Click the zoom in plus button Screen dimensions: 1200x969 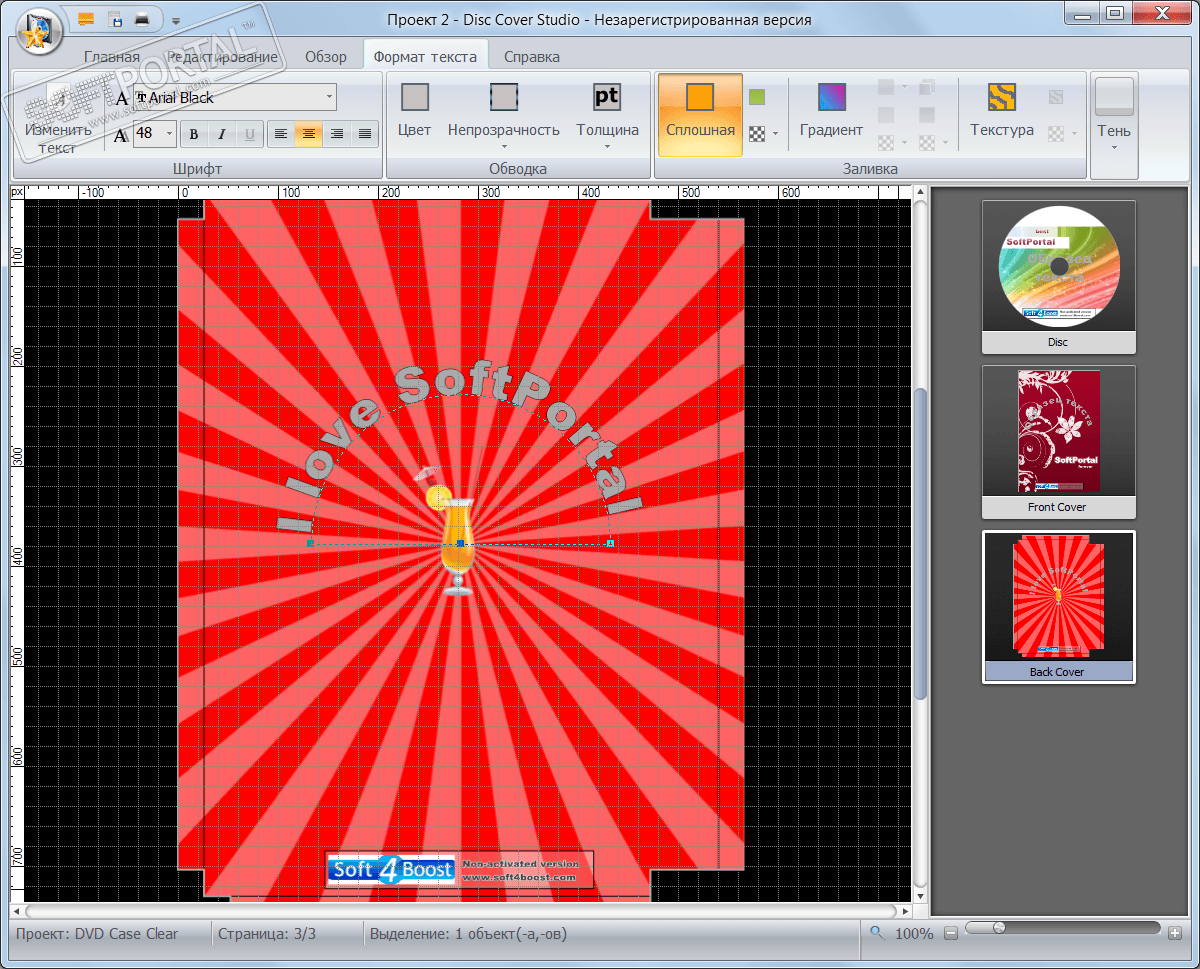1174,933
